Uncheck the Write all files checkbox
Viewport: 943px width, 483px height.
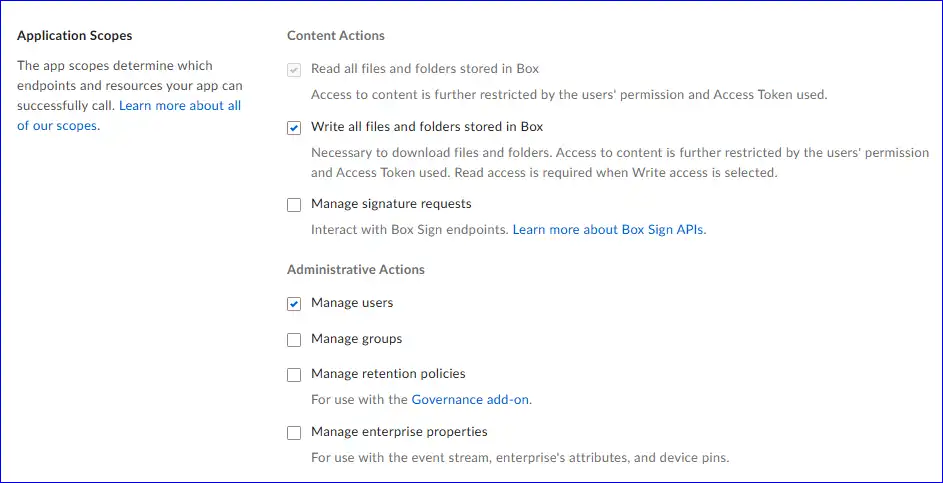pyautogui.click(x=294, y=128)
